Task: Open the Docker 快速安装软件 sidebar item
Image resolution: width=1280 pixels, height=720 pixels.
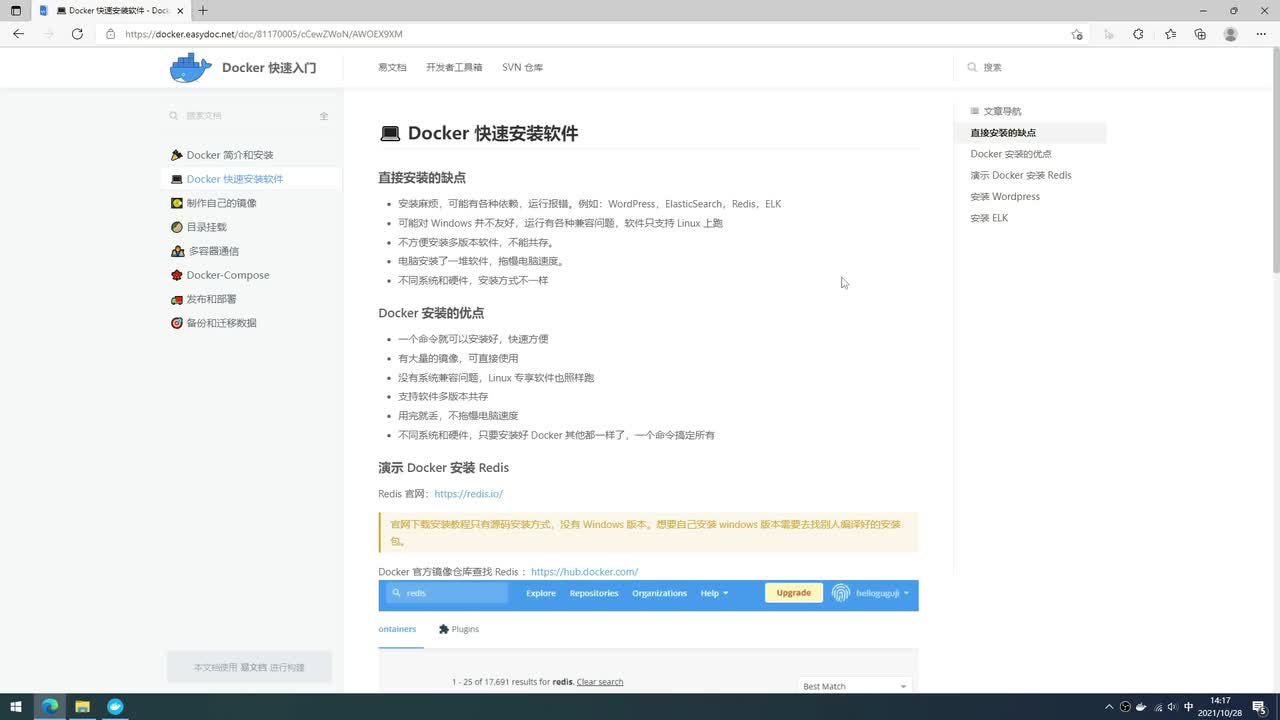Action: click(x=251, y=179)
